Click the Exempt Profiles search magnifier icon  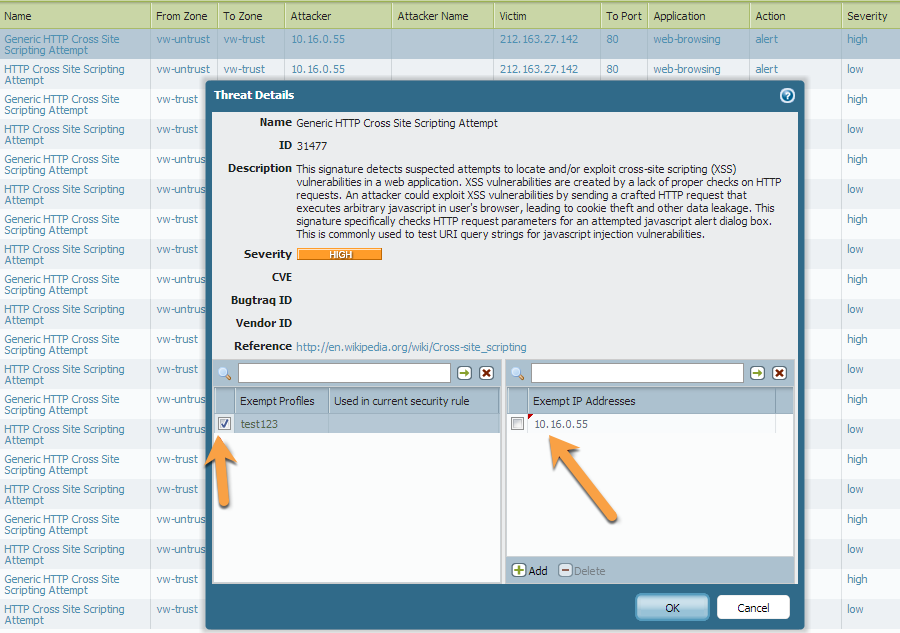click(224, 374)
